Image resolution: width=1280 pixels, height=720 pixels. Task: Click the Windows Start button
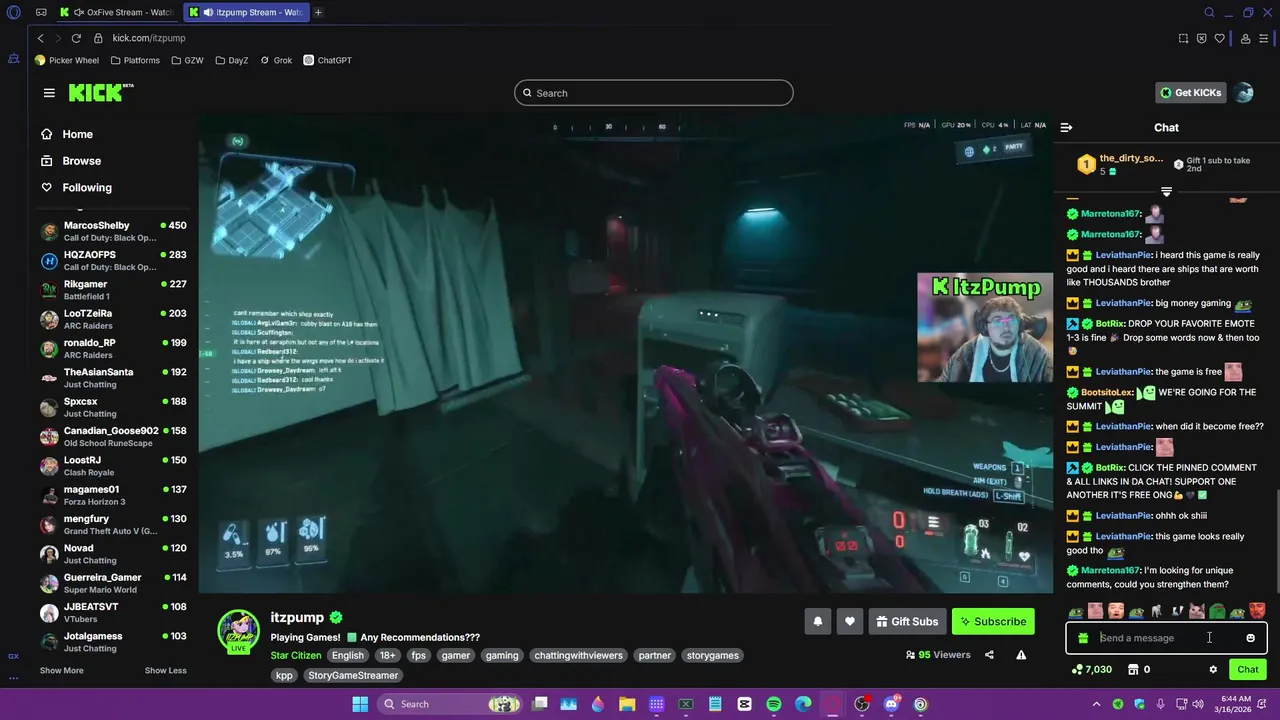coord(360,704)
